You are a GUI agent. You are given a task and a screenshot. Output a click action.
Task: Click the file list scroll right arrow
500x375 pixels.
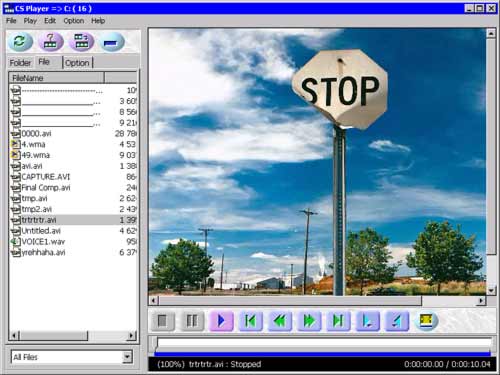pyautogui.click(x=132, y=335)
